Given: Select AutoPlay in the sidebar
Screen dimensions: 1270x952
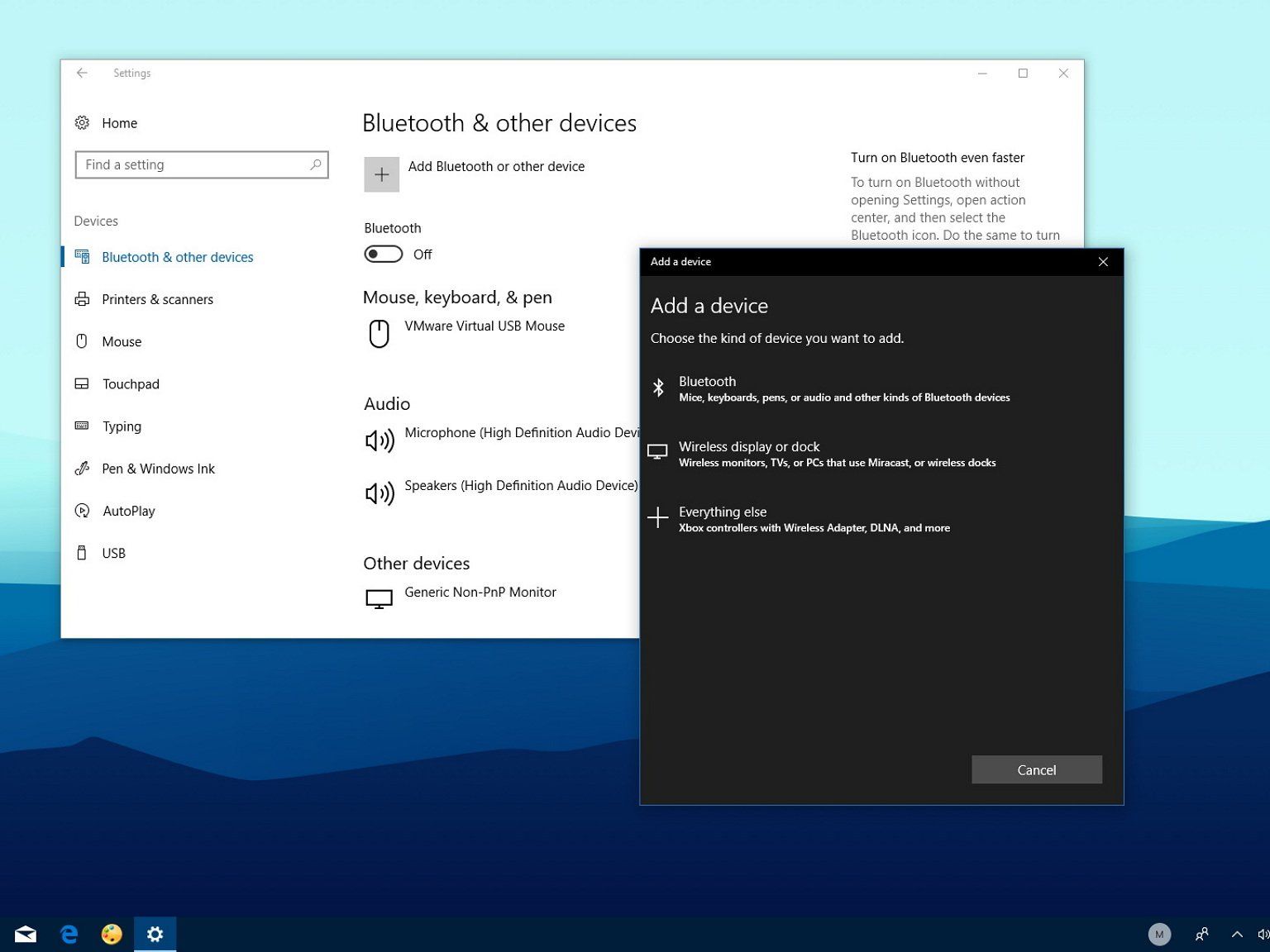Looking at the screenshot, I should (x=128, y=511).
